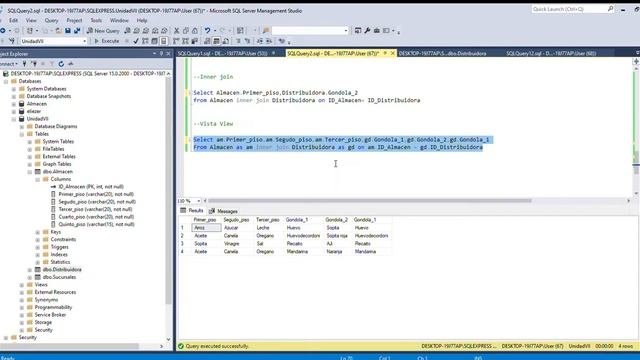Image resolution: width=640 pixels, height=360 pixels.
Task: Show the estimated execution plan icon
Action: 145,41
